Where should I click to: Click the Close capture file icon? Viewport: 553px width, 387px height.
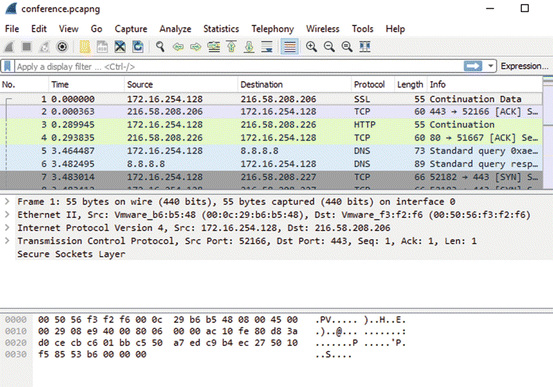point(120,47)
